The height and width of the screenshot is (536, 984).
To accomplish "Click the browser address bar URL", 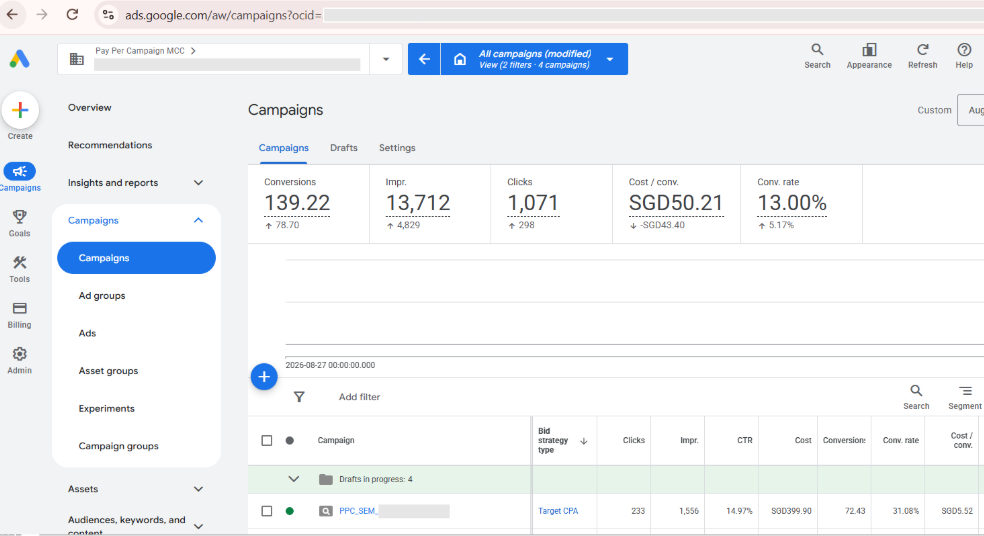I will 223,15.
